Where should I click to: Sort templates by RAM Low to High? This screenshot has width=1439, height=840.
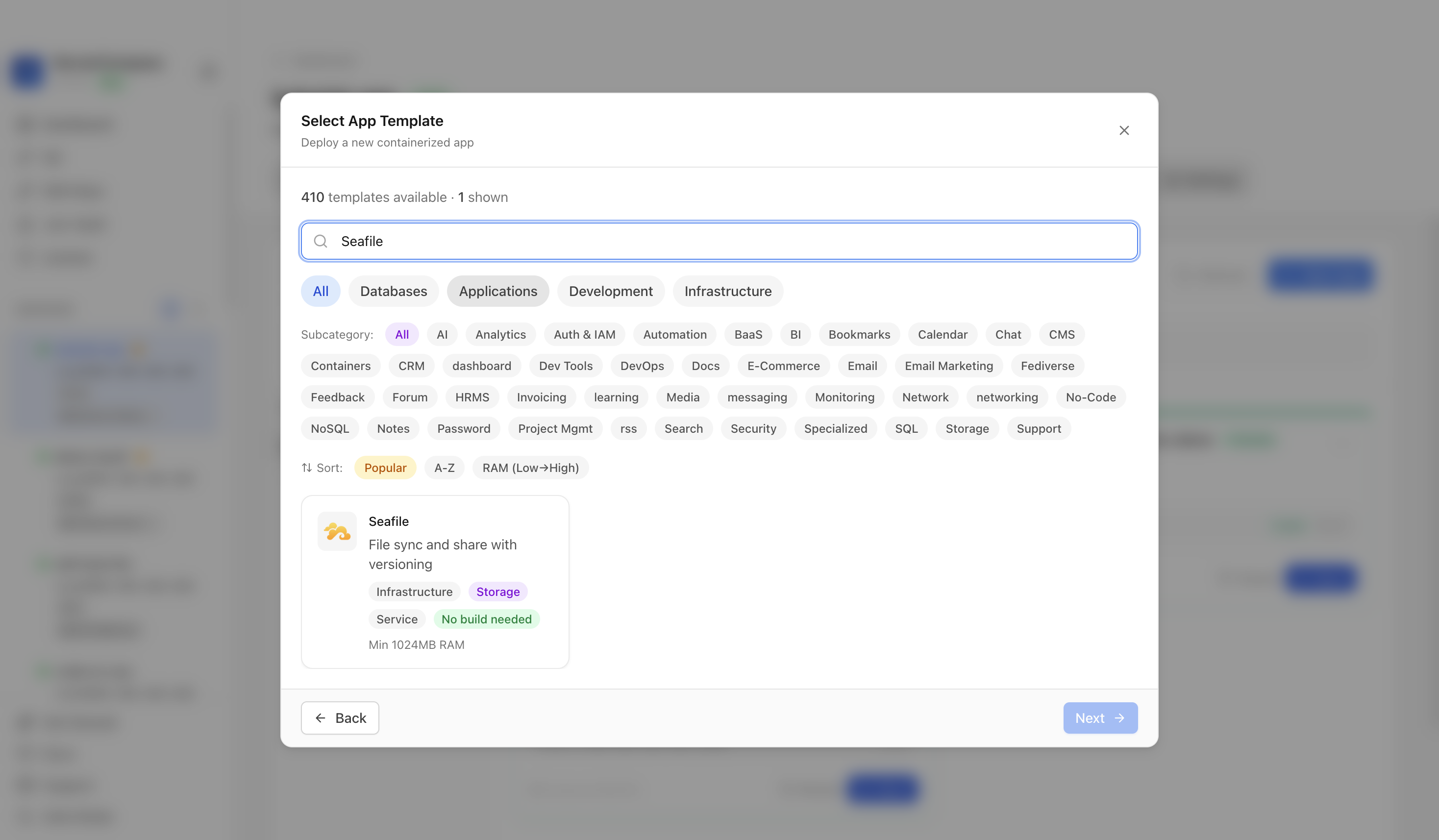click(x=530, y=468)
